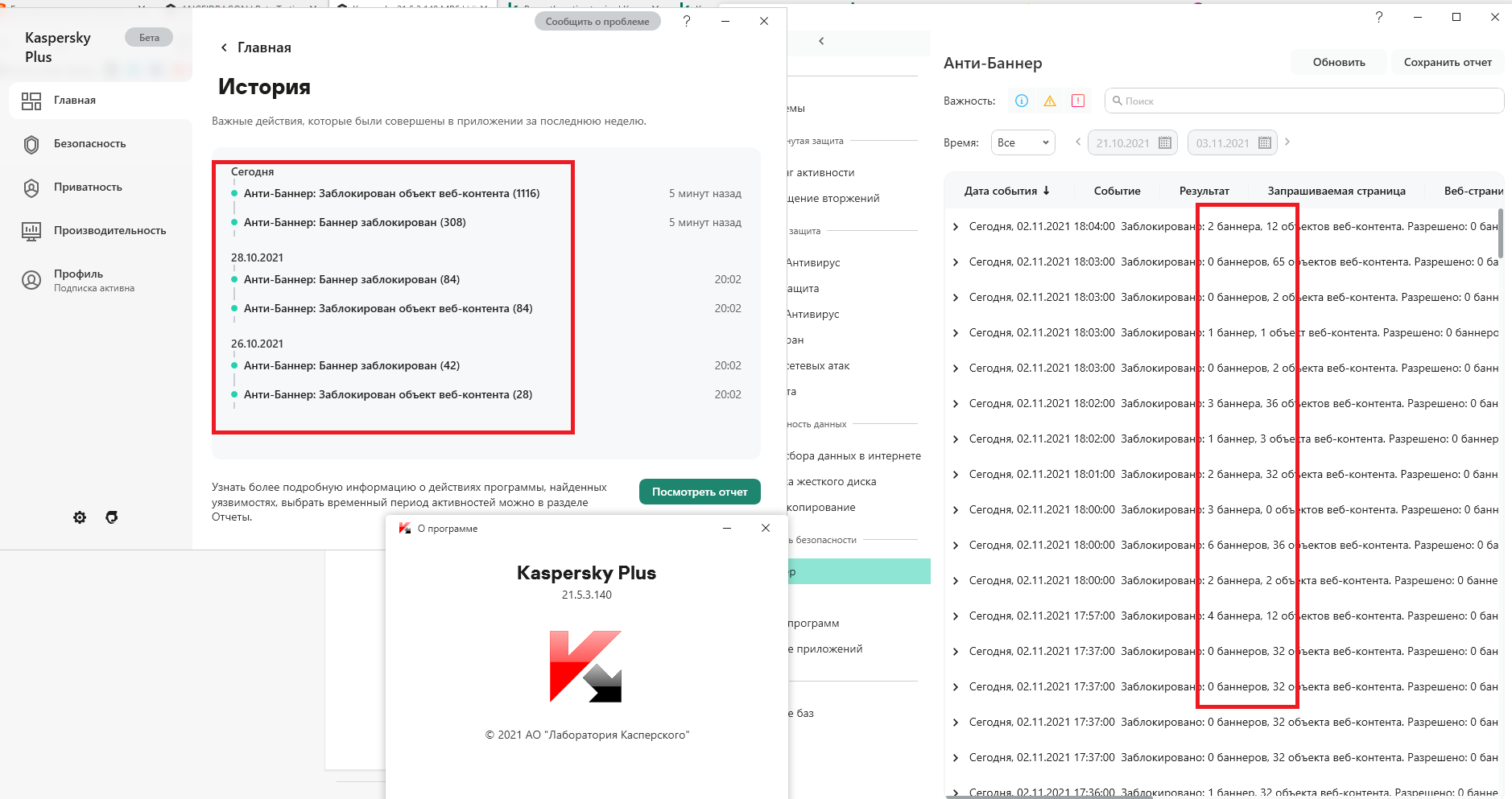Click Сообщить о проблеме button
This screenshot has height=799, width=1512.
597,22
